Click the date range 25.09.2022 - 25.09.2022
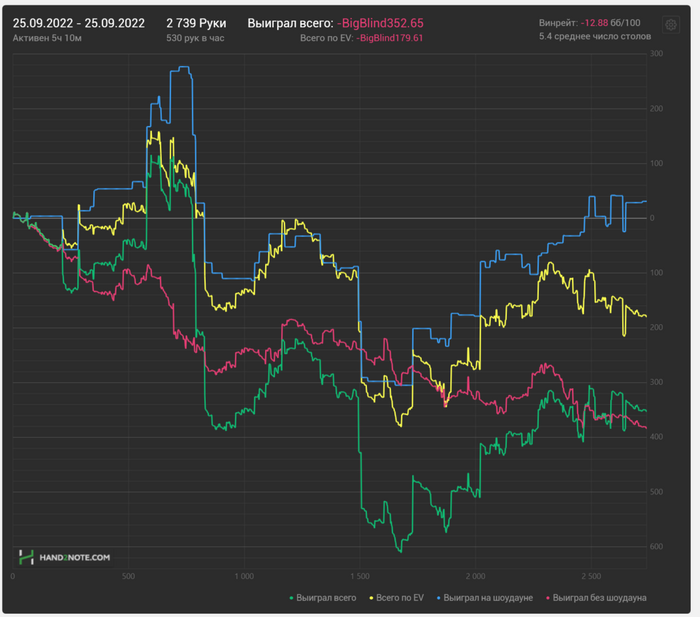The height and width of the screenshot is (617, 700). [x=78, y=22]
